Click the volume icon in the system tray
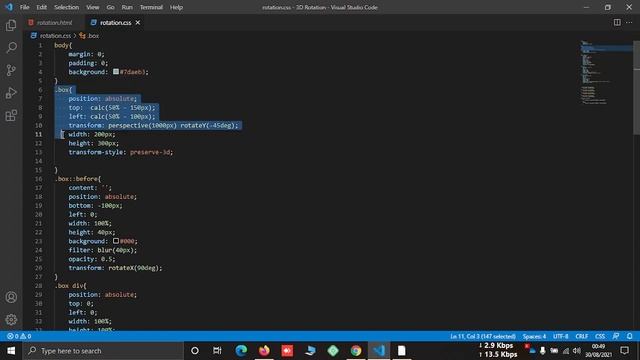 [577, 351]
